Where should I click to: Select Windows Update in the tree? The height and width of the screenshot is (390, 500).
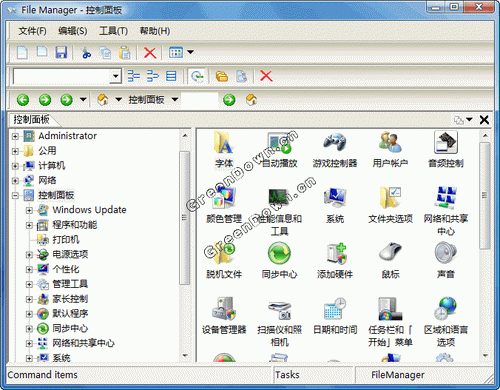coord(89,210)
